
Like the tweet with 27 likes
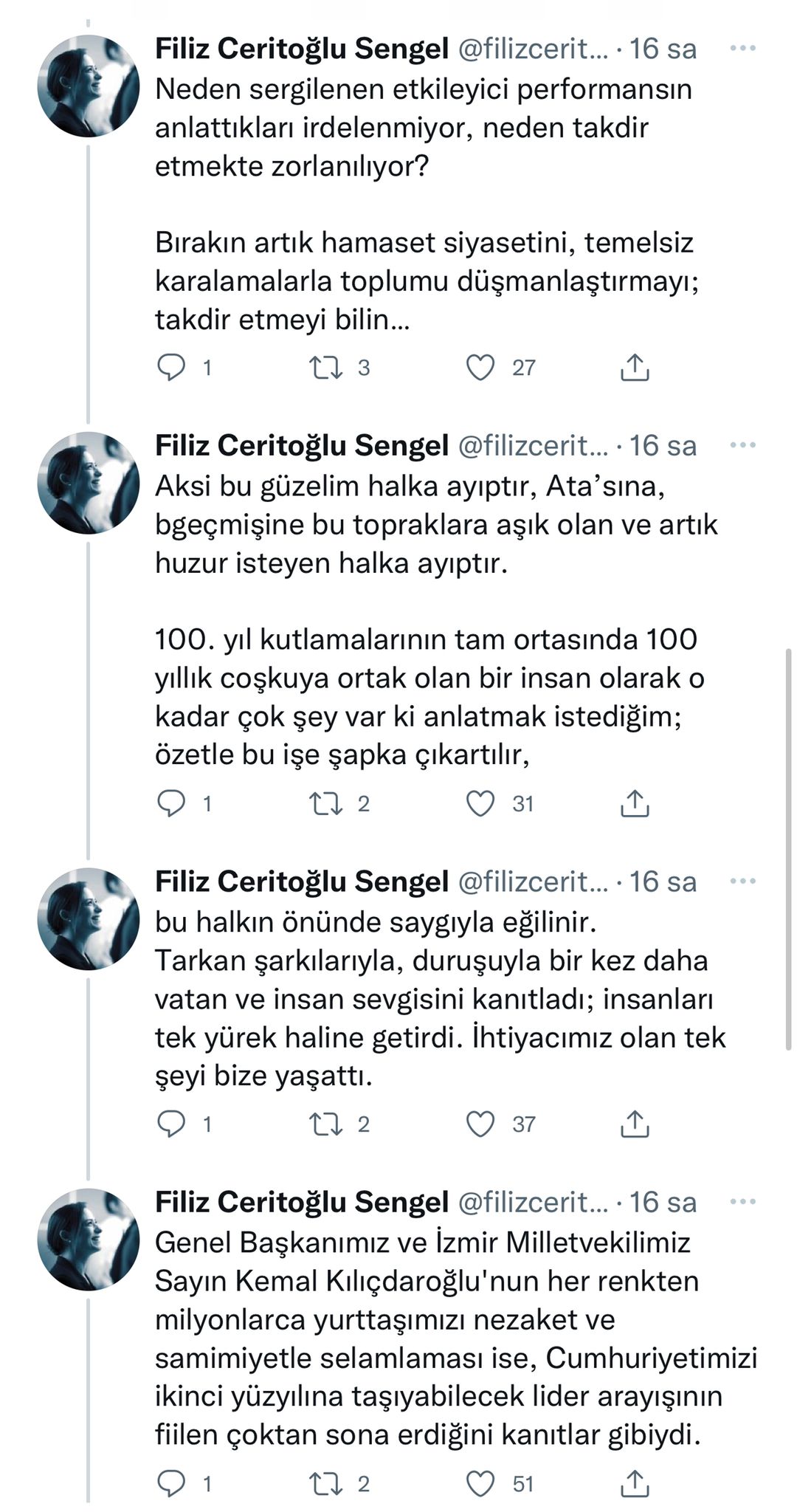pyautogui.click(x=480, y=367)
